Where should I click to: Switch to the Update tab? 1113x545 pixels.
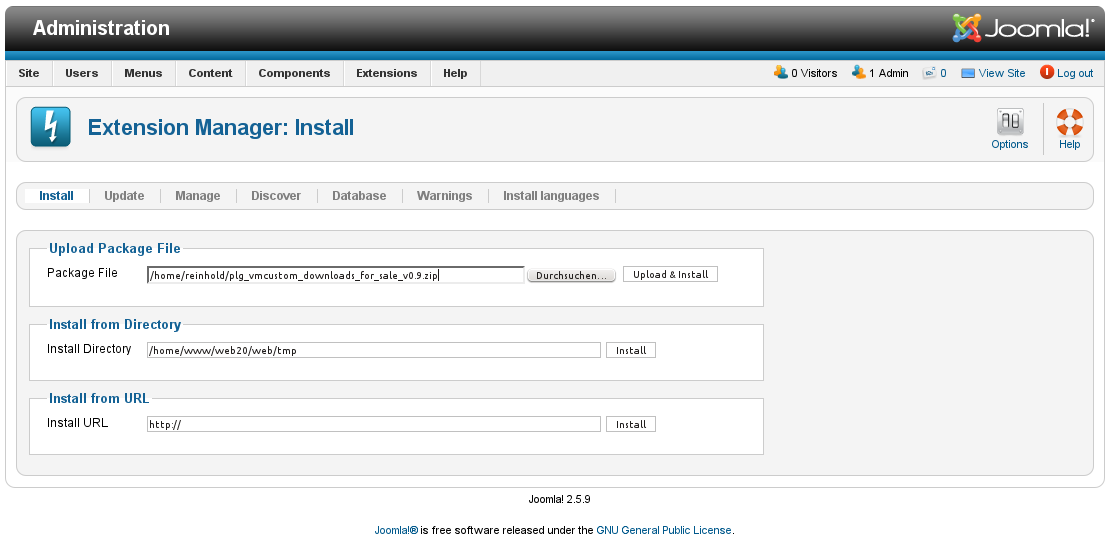[124, 196]
